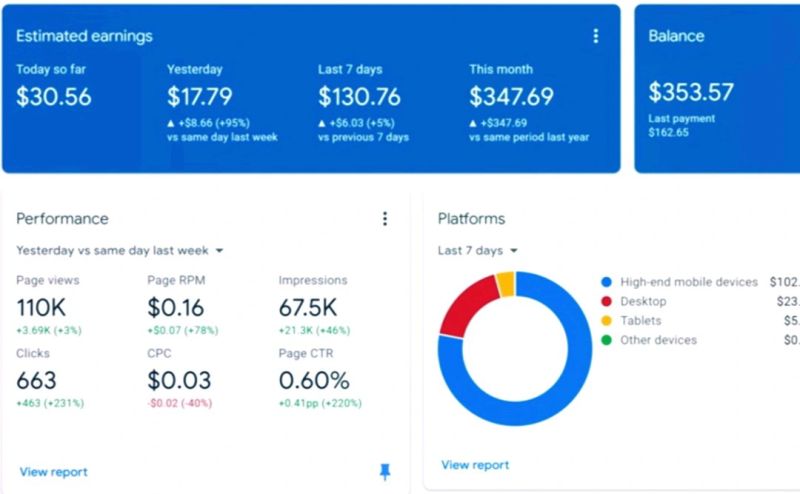Click the Page CTR 0.60% metric
The image size is (800, 494).
pyautogui.click(x=314, y=380)
